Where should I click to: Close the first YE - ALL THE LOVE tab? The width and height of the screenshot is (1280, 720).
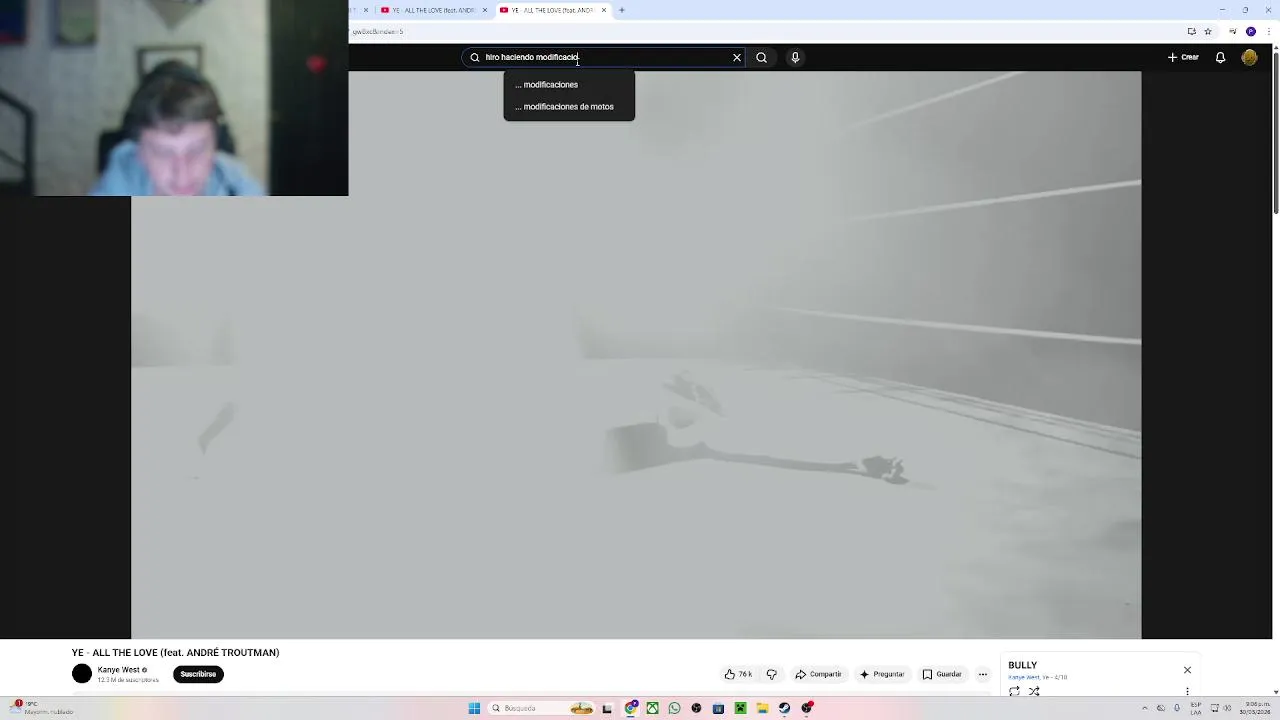point(486,10)
